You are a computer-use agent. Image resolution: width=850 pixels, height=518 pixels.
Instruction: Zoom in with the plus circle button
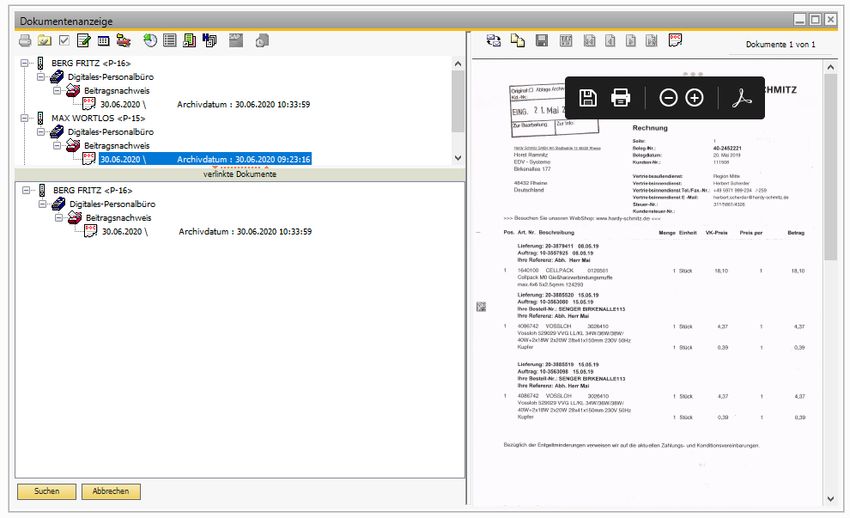coord(694,98)
